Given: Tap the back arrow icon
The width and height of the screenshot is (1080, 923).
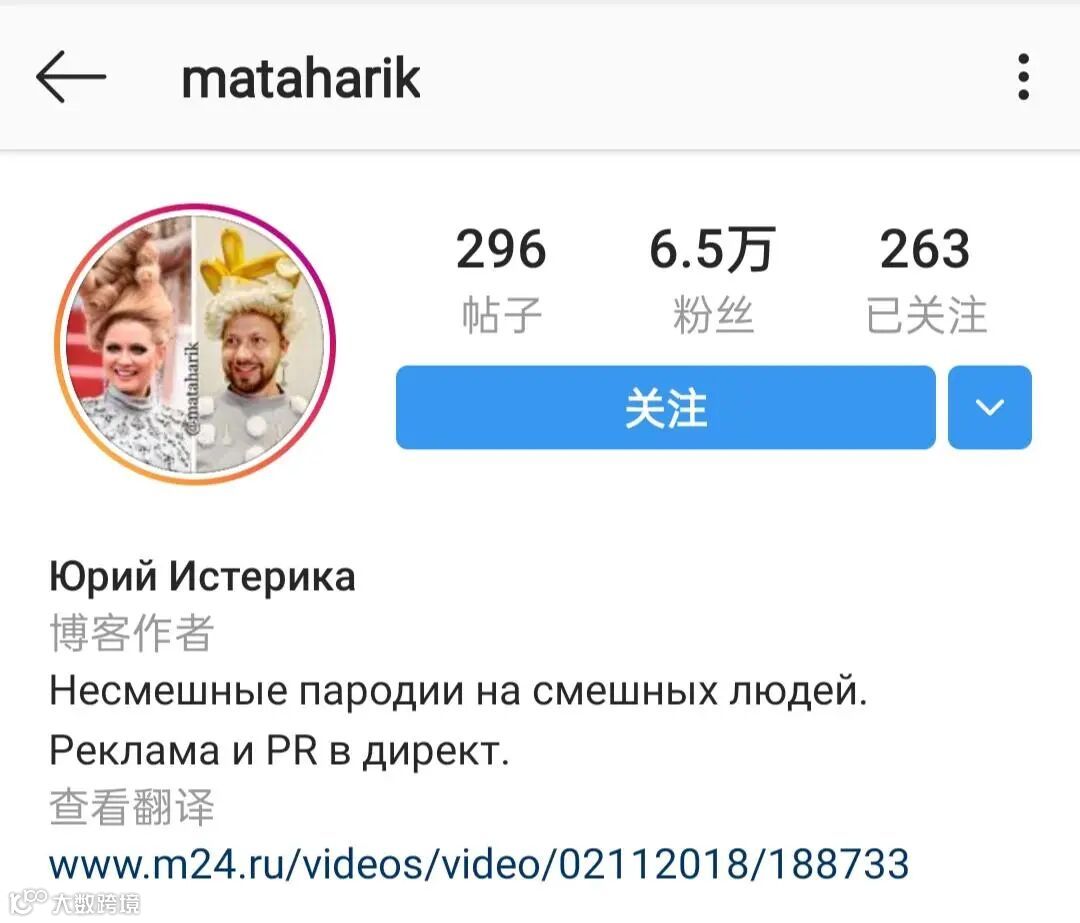Looking at the screenshot, I should click(71, 76).
